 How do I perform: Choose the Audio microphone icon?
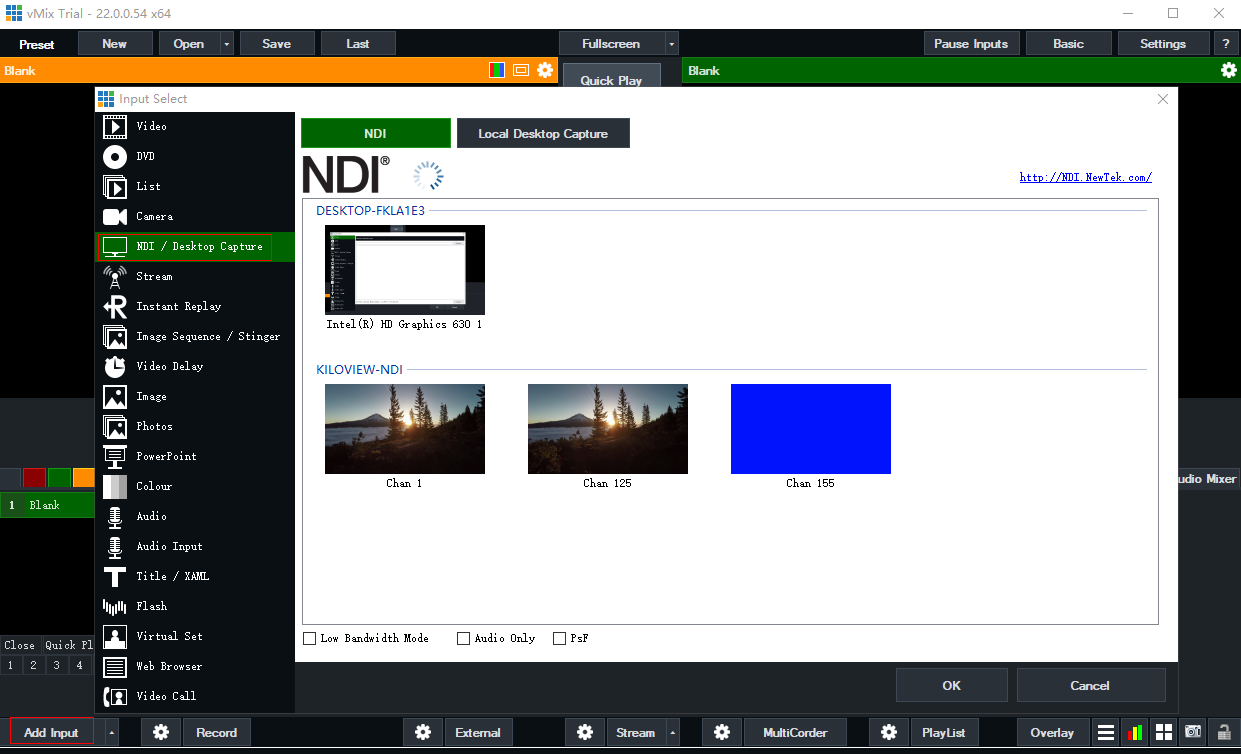(x=115, y=517)
